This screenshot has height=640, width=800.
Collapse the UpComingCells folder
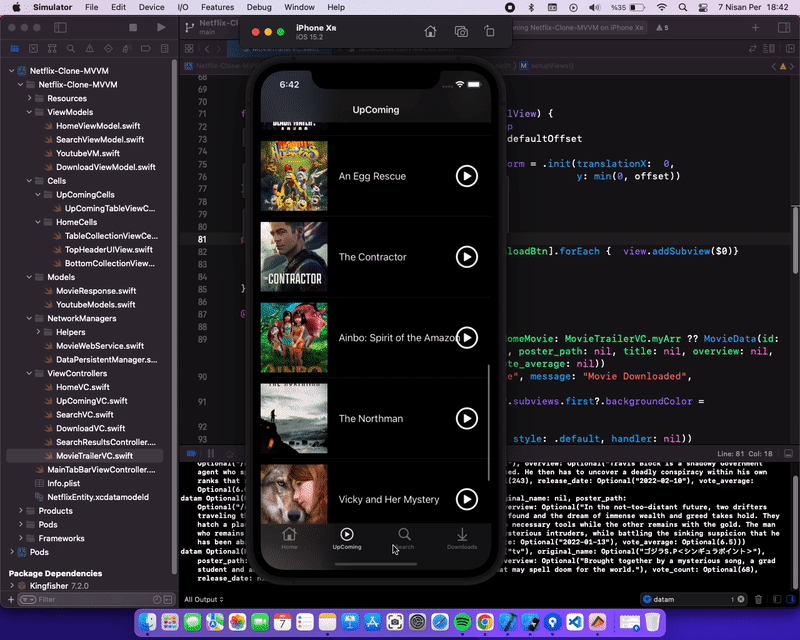pos(38,194)
